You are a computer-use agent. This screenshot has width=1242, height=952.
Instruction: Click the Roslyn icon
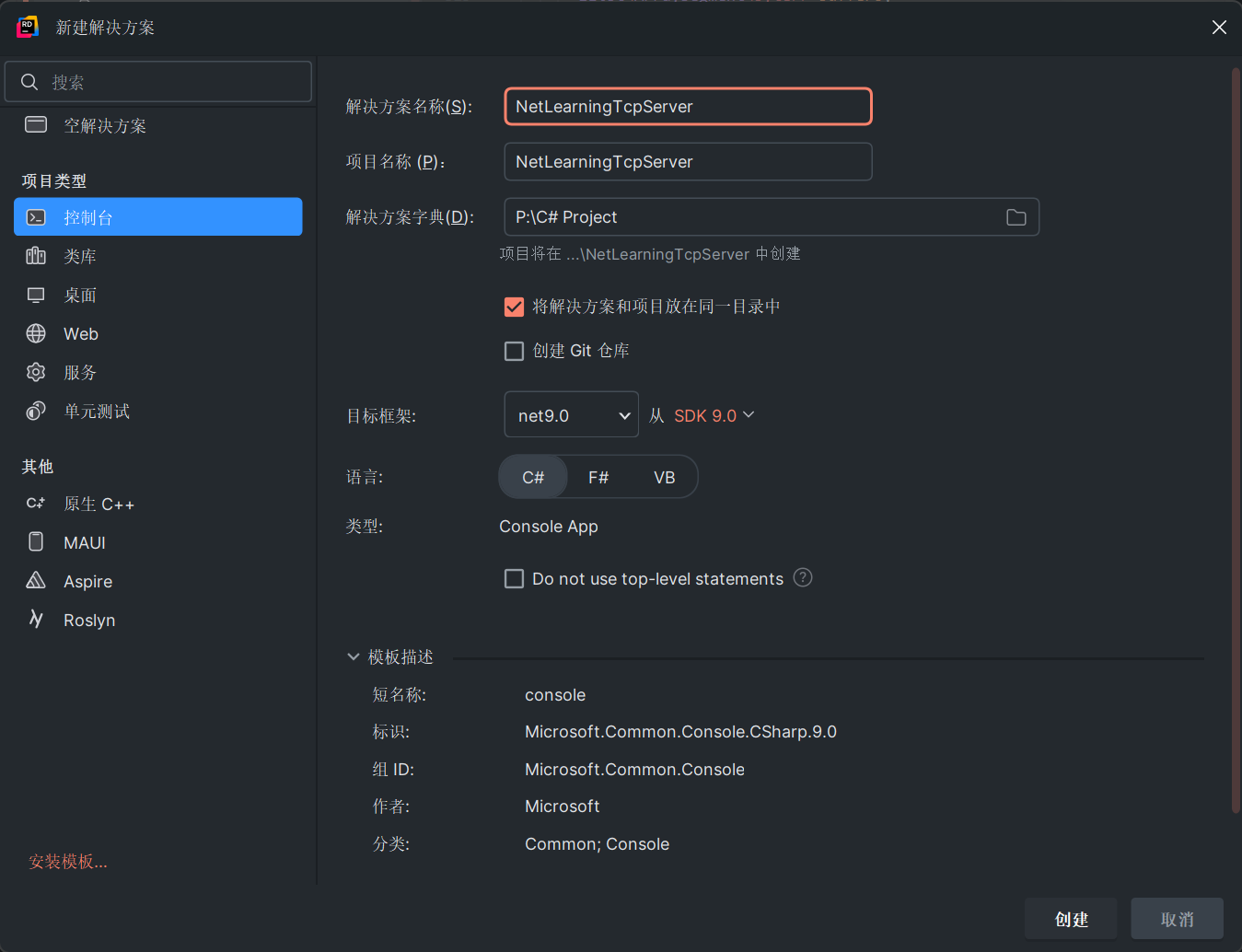[36, 619]
